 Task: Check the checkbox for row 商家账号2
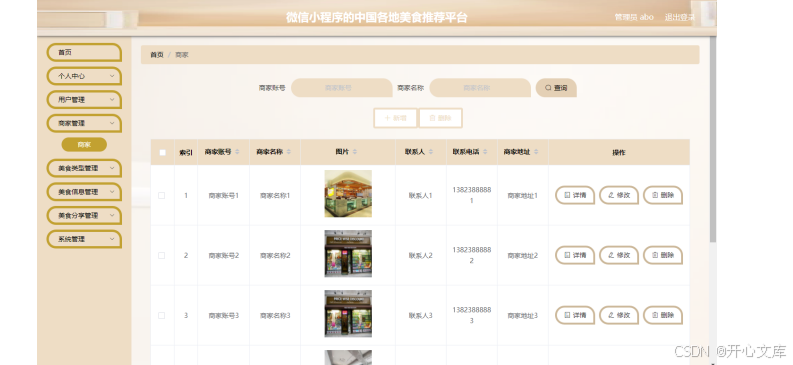click(162, 256)
